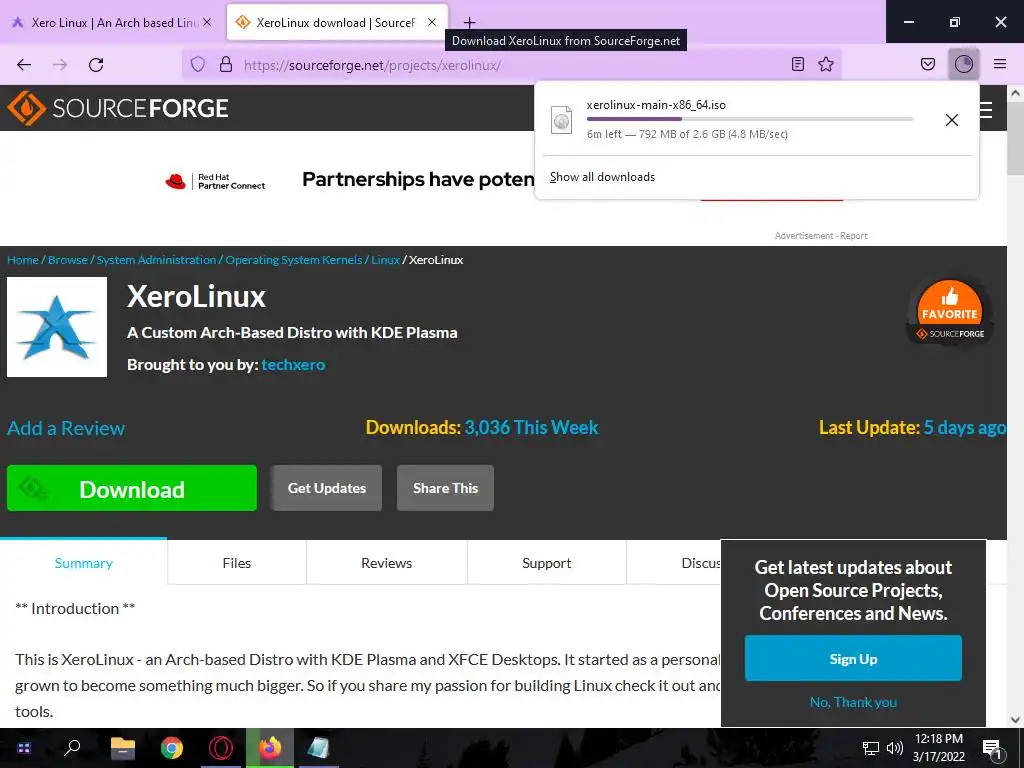Click the padlock site security icon
1024x768 pixels.
pyautogui.click(x=226, y=64)
